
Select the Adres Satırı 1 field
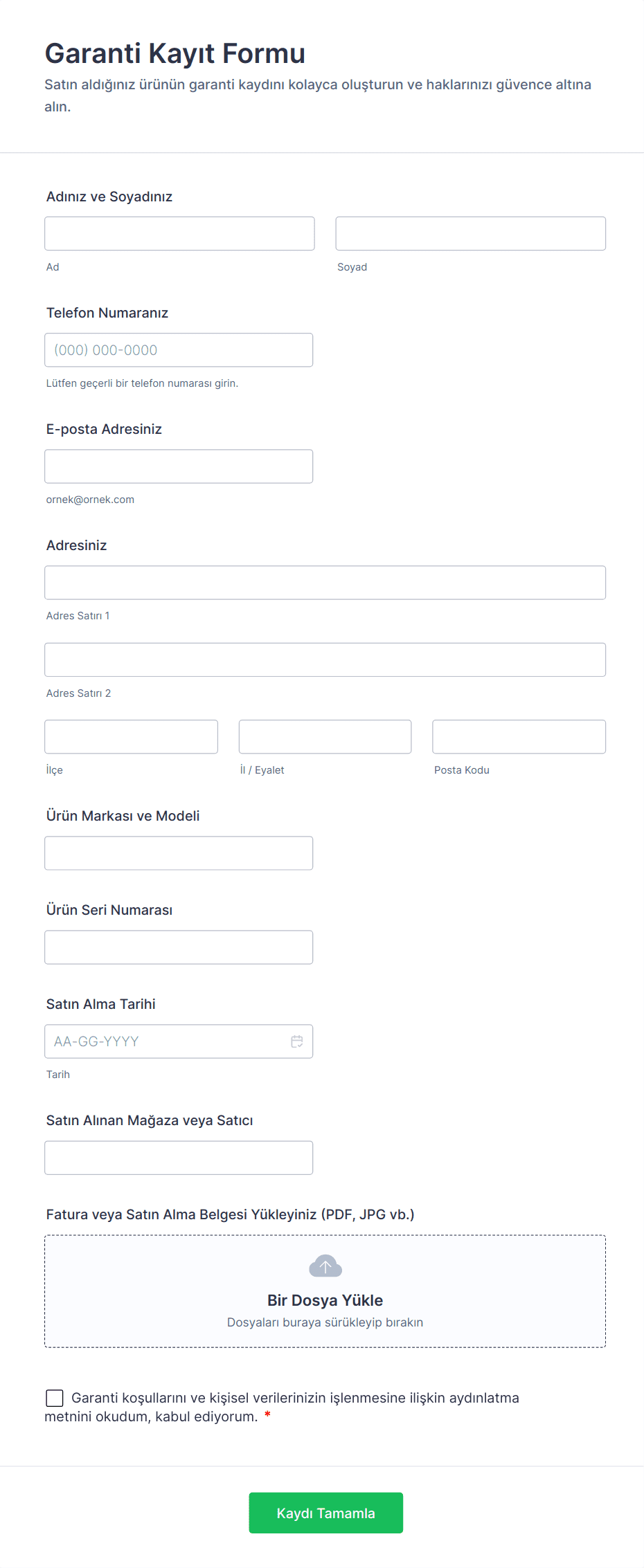[325, 583]
